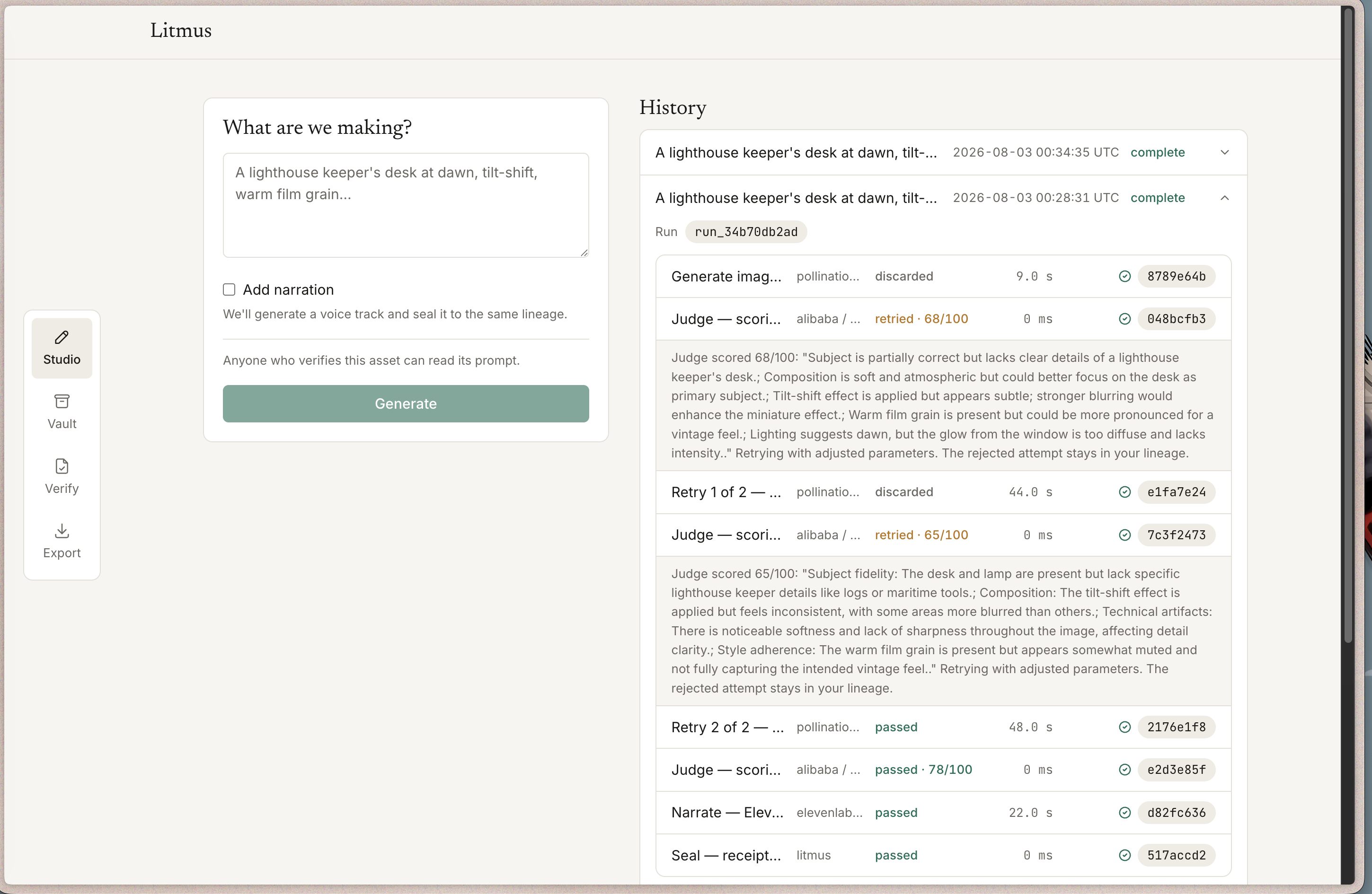Select the 'Generate imag...' step row
The width and height of the screenshot is (1372, 894).
pos(943,277)
